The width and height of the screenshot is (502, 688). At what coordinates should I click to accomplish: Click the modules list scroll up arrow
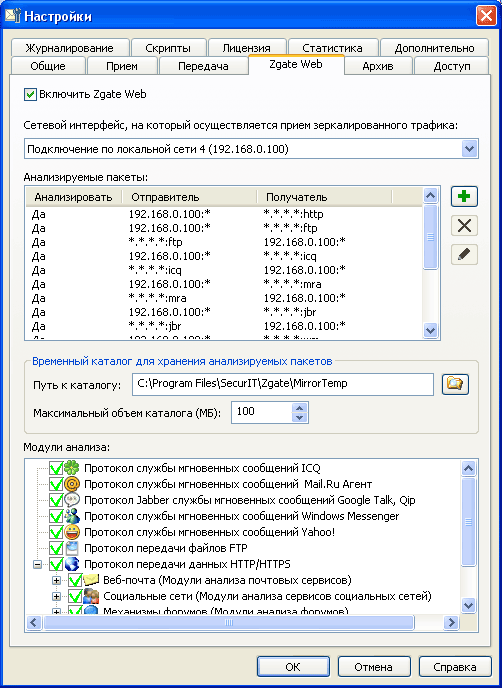coord(469,469)
